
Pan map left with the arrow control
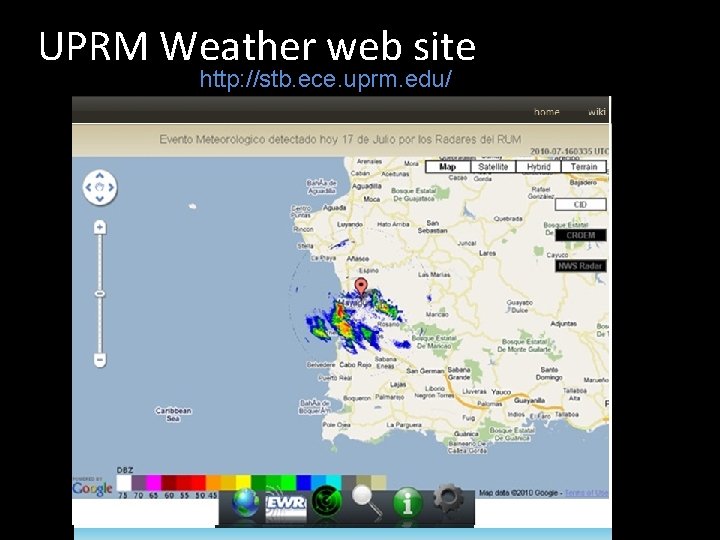[x=88, y=187]
